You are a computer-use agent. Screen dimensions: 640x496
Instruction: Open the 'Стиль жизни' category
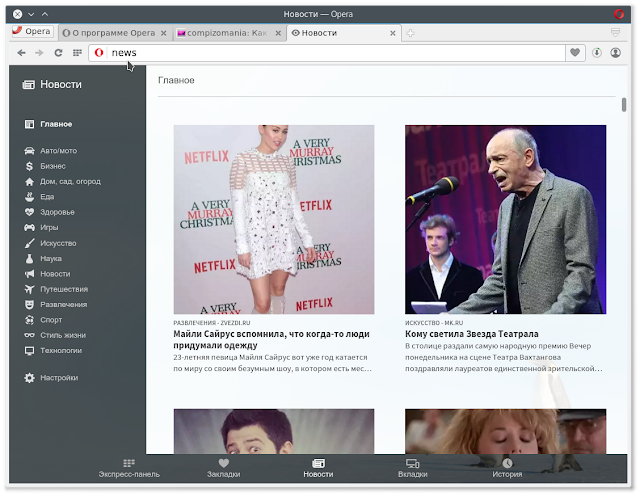pyautogui.click(x=55, y=335)
